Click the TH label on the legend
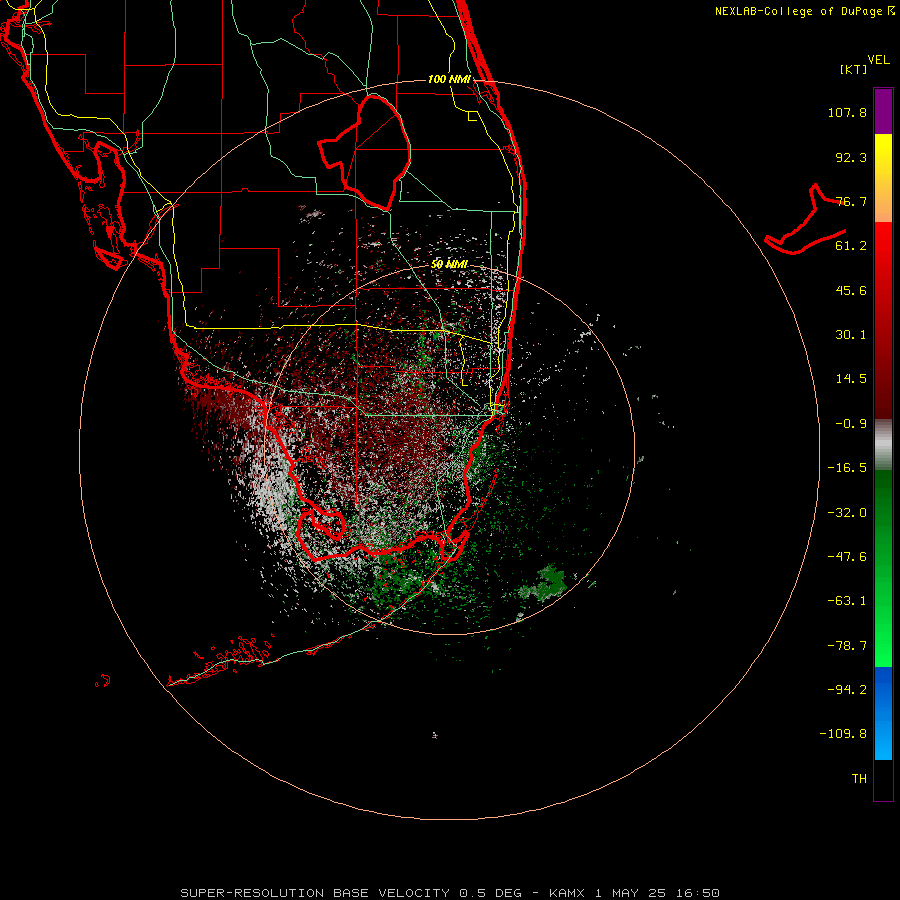This screenshot has width=900, height=900. click(x=859, y=779)
